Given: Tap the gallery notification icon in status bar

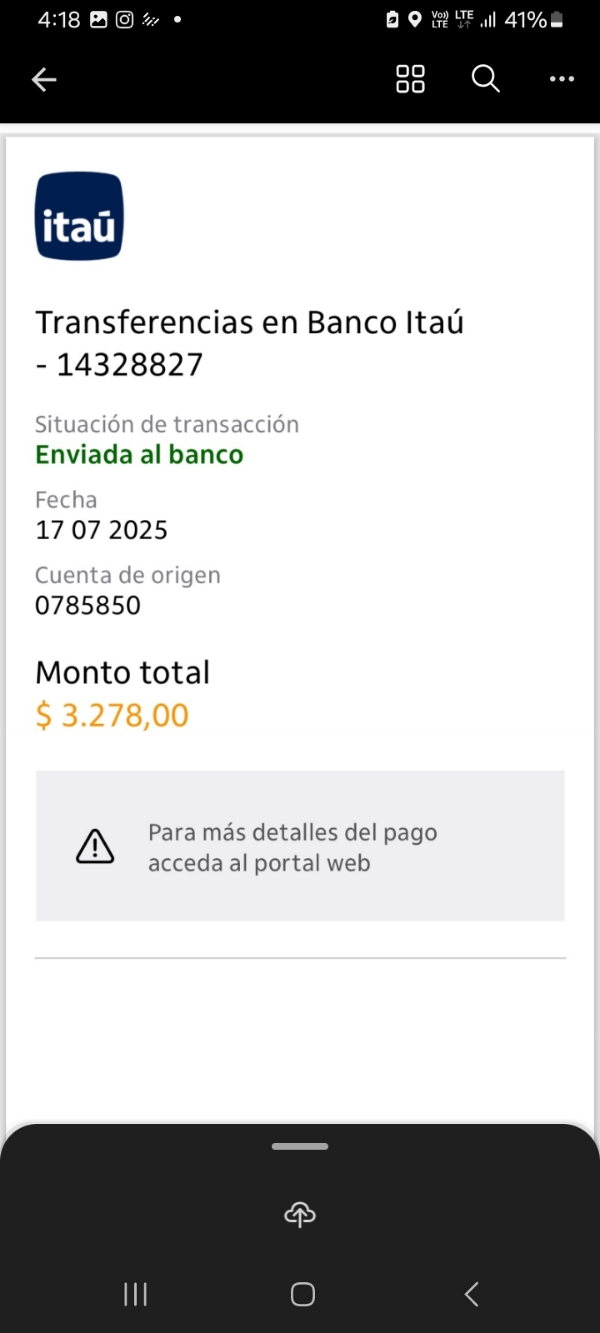Looking at the screenshot, I should pyautogui.click(x=99, y=19).
